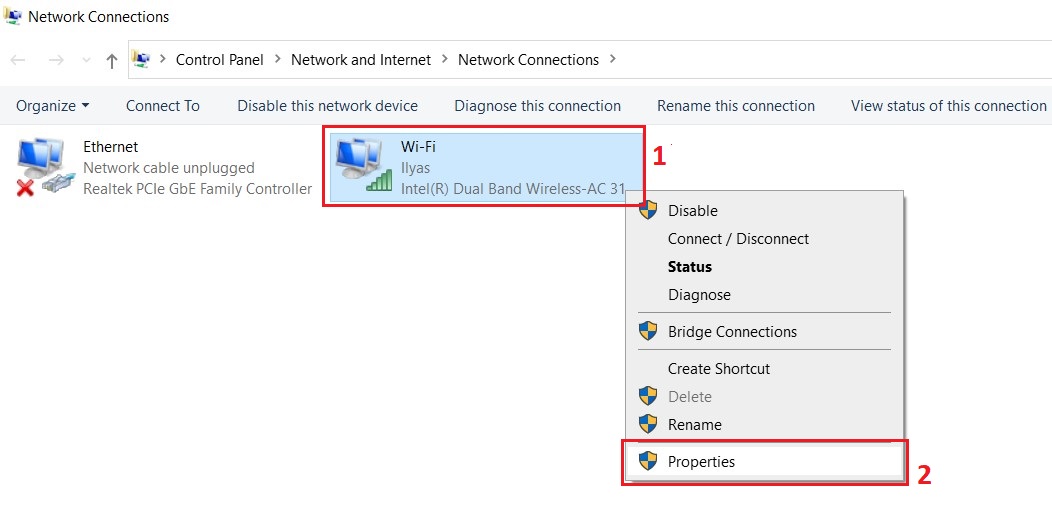This screenshot has width=1052, height=518.
Task: Select Properties from the context menu
Action: (x=701, y=462)
